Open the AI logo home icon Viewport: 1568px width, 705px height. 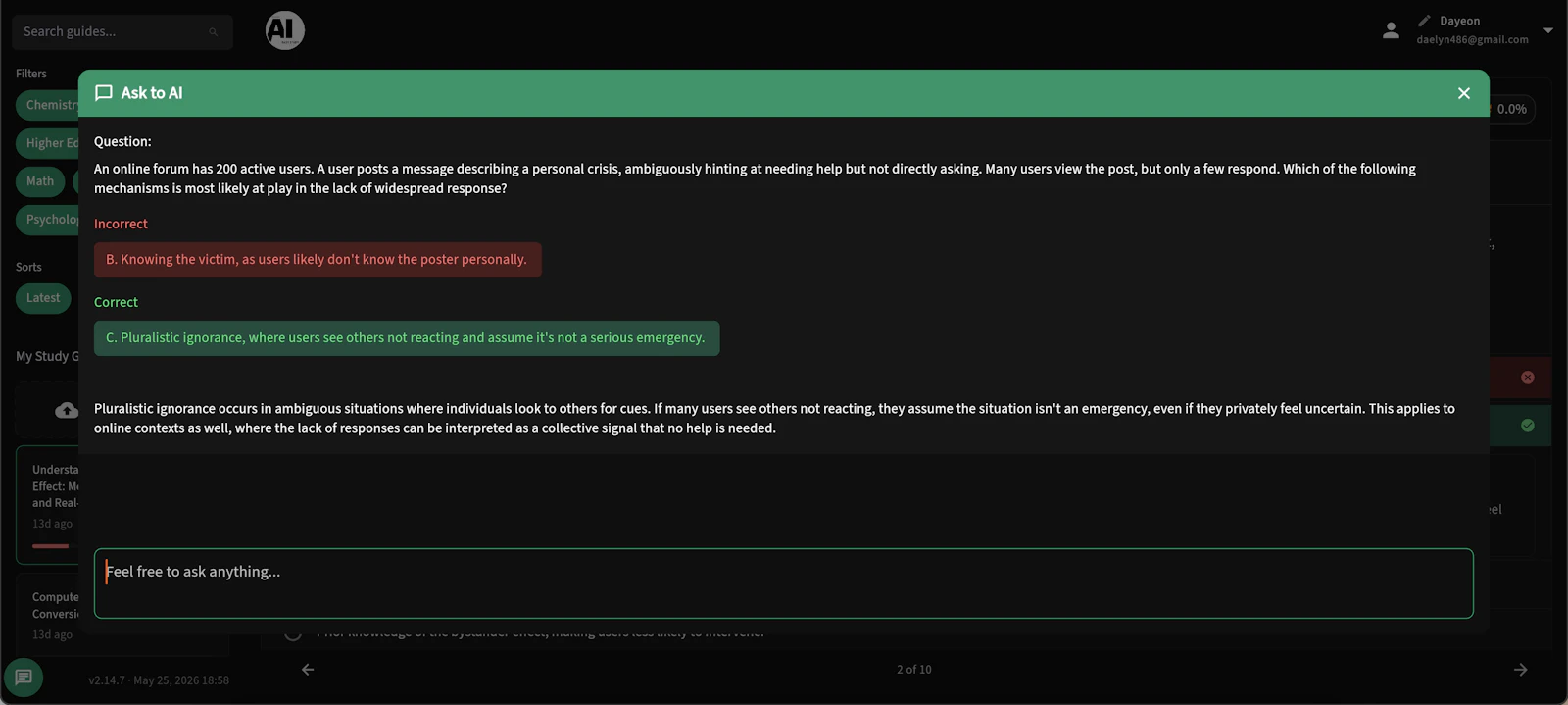pyautogui.click(x=285, y=30)
